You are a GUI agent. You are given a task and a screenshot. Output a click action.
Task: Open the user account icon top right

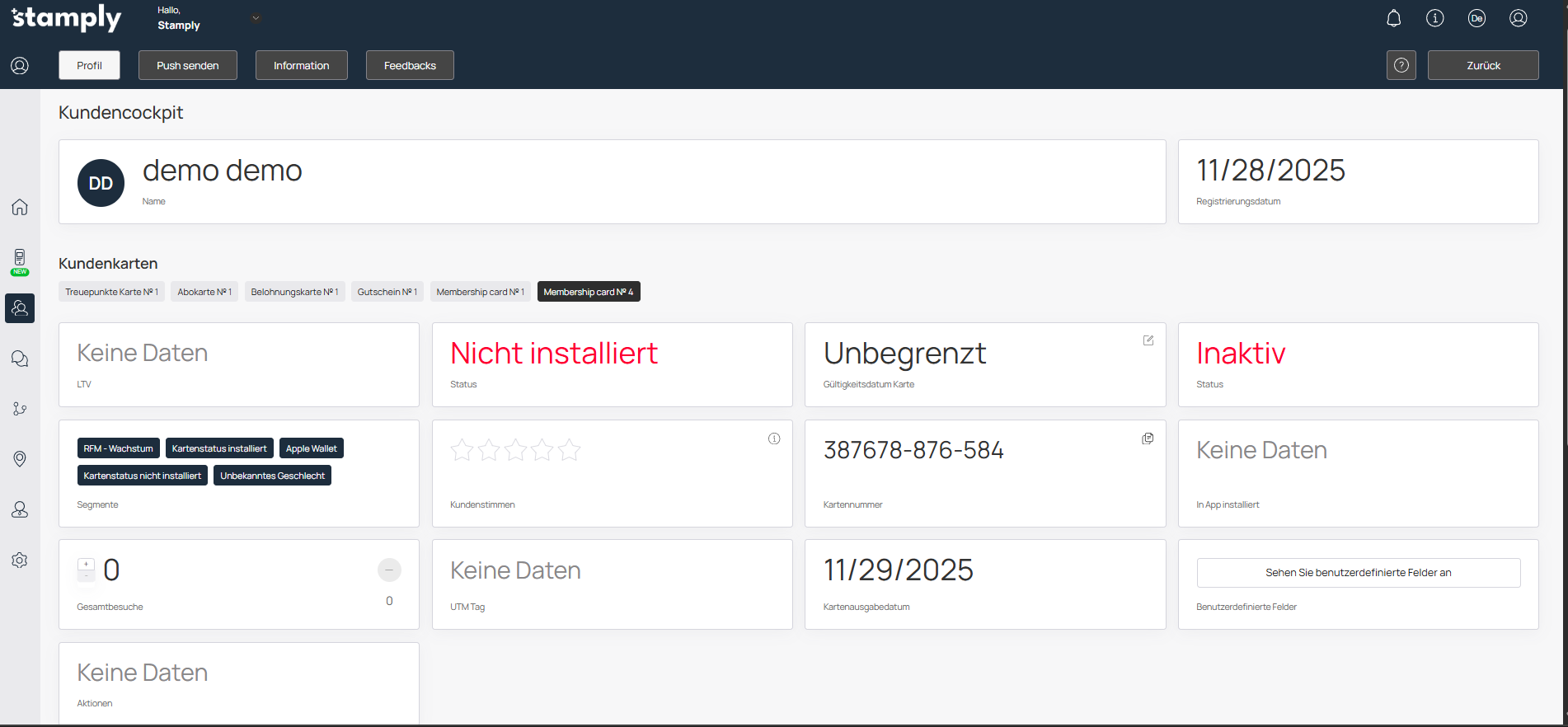[1518, 18]
